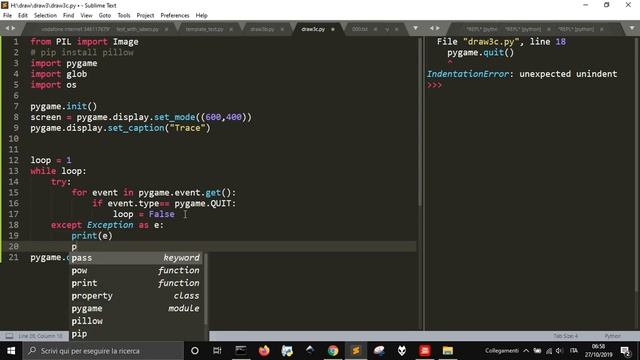Open the taskbar clock and date
The image size is (640, 360).
[x=598, y=351]
